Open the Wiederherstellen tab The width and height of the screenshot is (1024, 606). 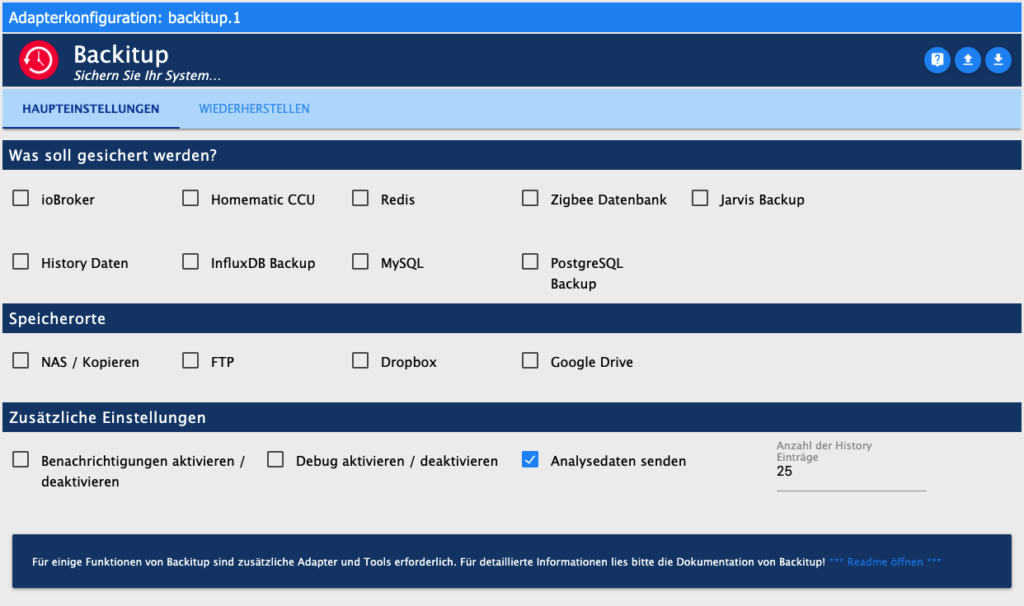pyautogui.click(x=254, y=109)
